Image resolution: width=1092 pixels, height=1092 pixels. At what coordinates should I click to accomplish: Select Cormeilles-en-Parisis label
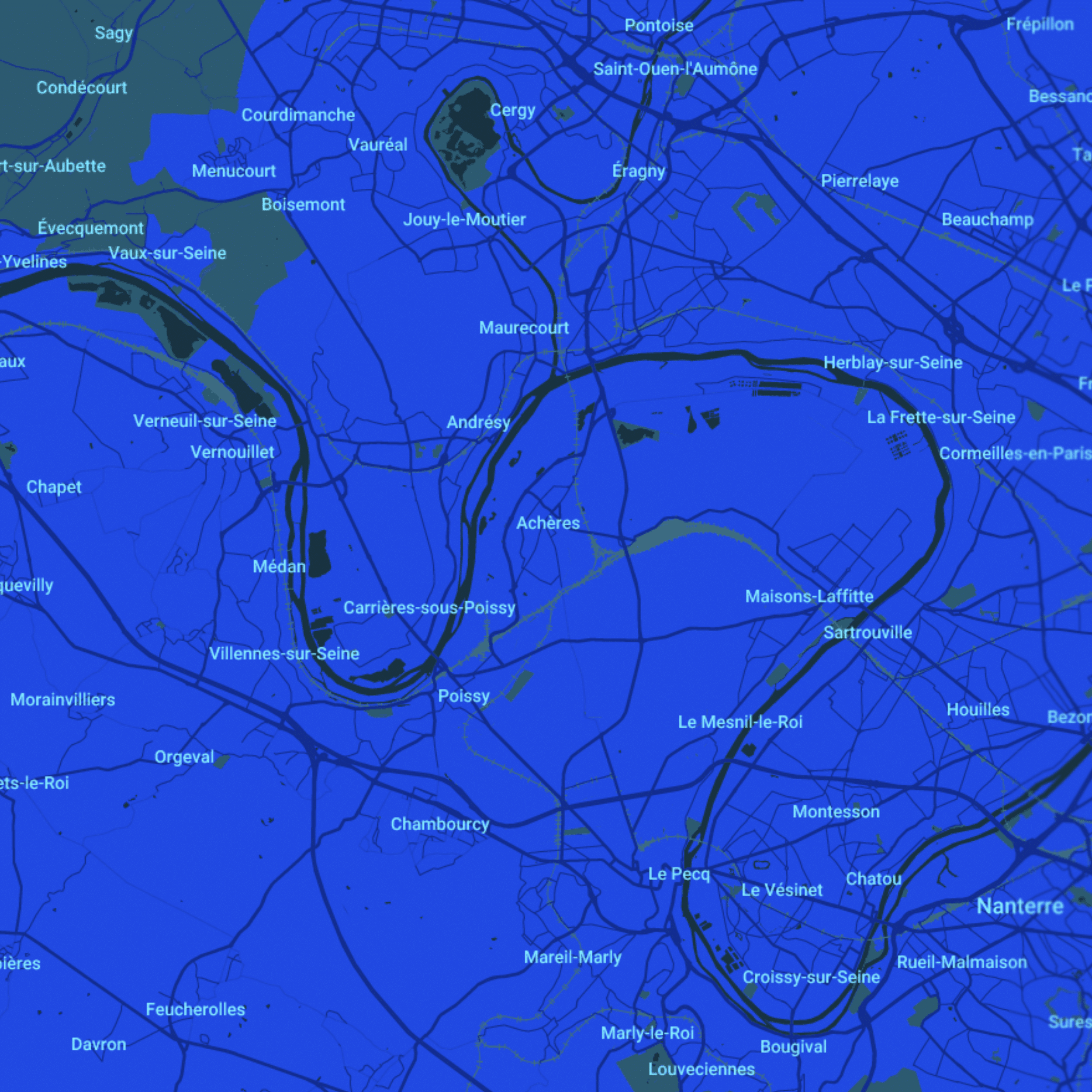[1015, 453]
